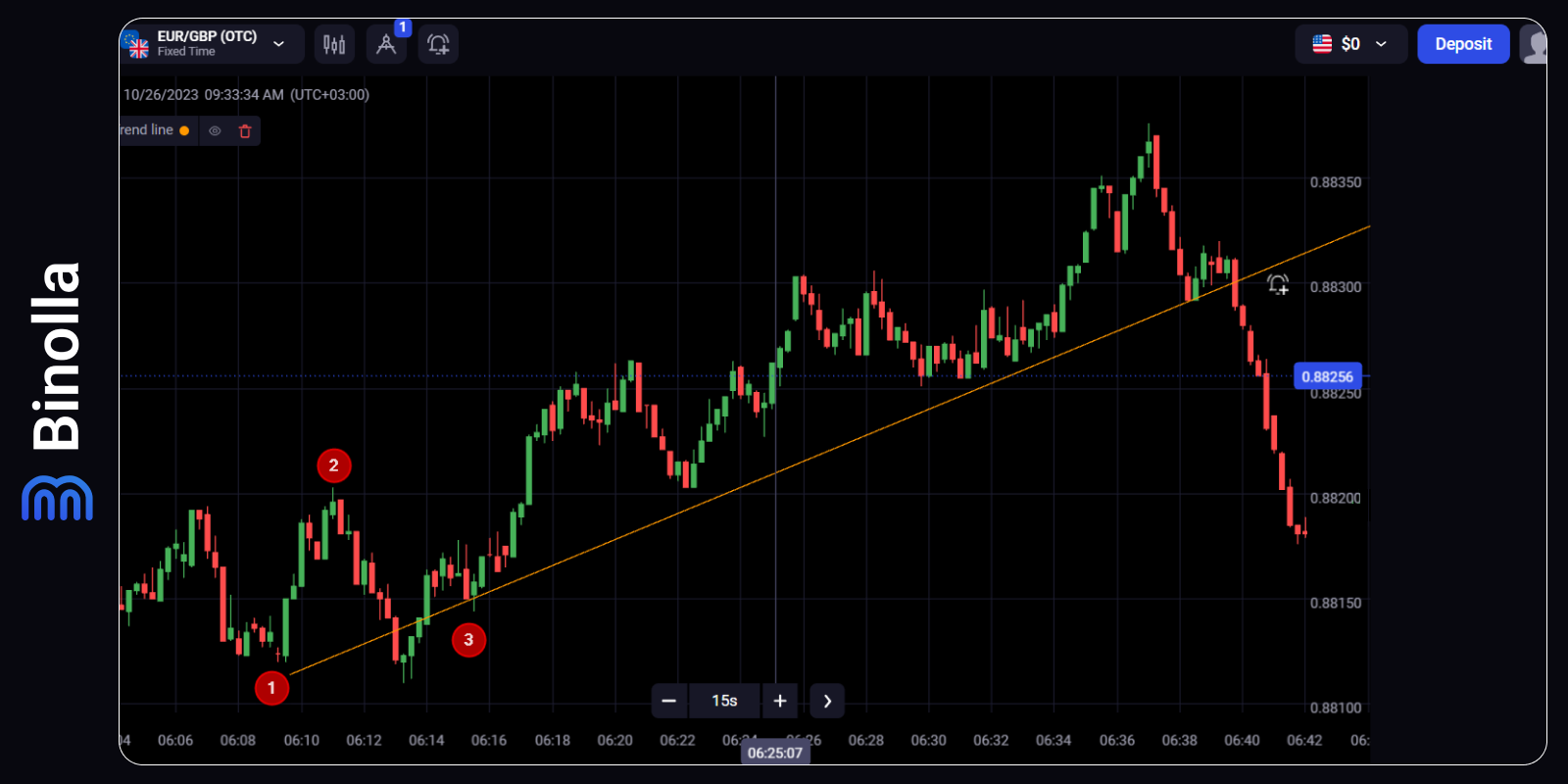Click the EUR/GBP currency flag icon
1568x784 pixels.
point(136,44)
